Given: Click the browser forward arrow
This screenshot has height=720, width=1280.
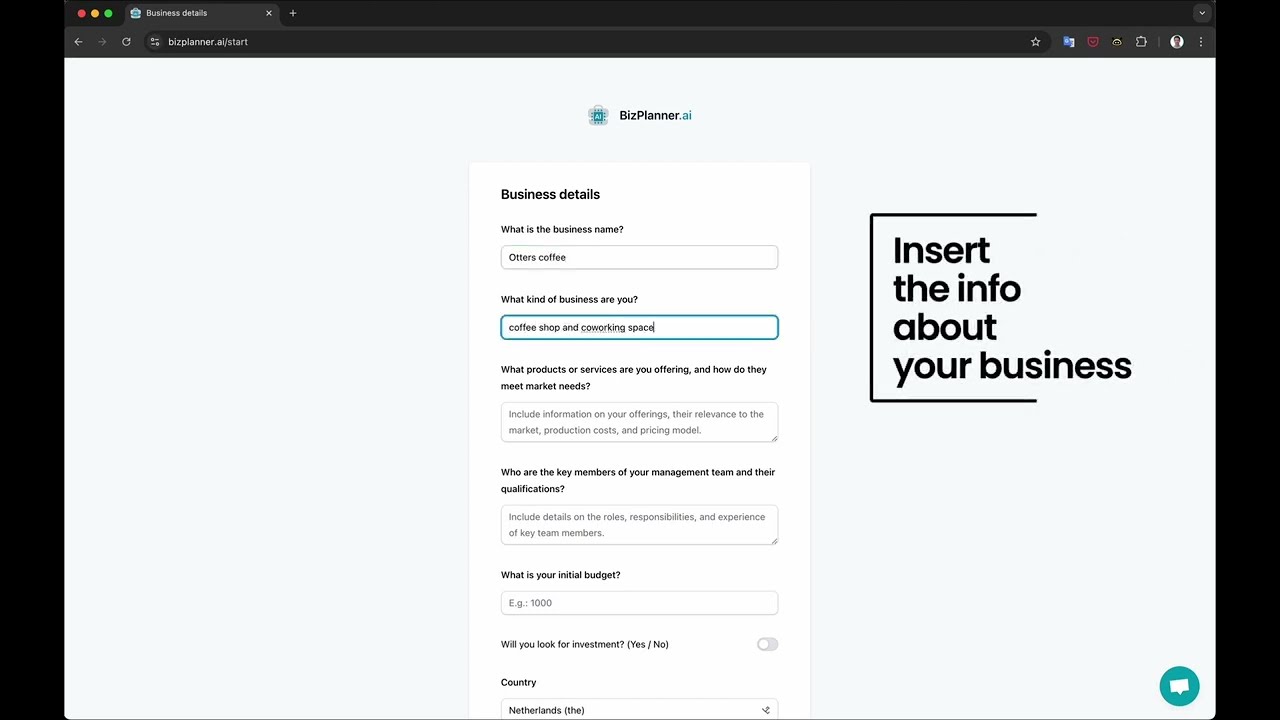Looking at the screenshot, I should pyautogui.click(x=102, y=41).
